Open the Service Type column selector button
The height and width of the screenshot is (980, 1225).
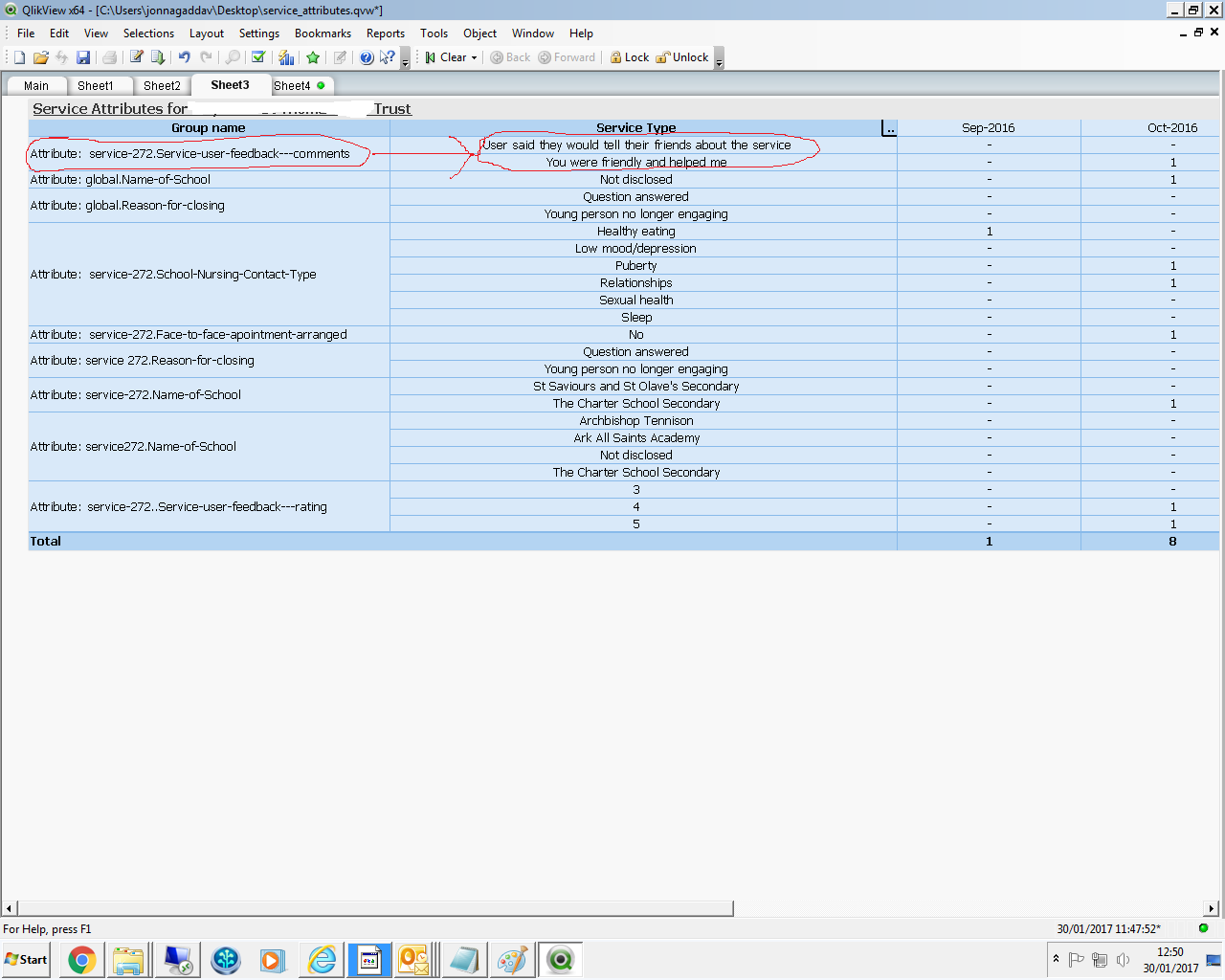pos(889,128)
